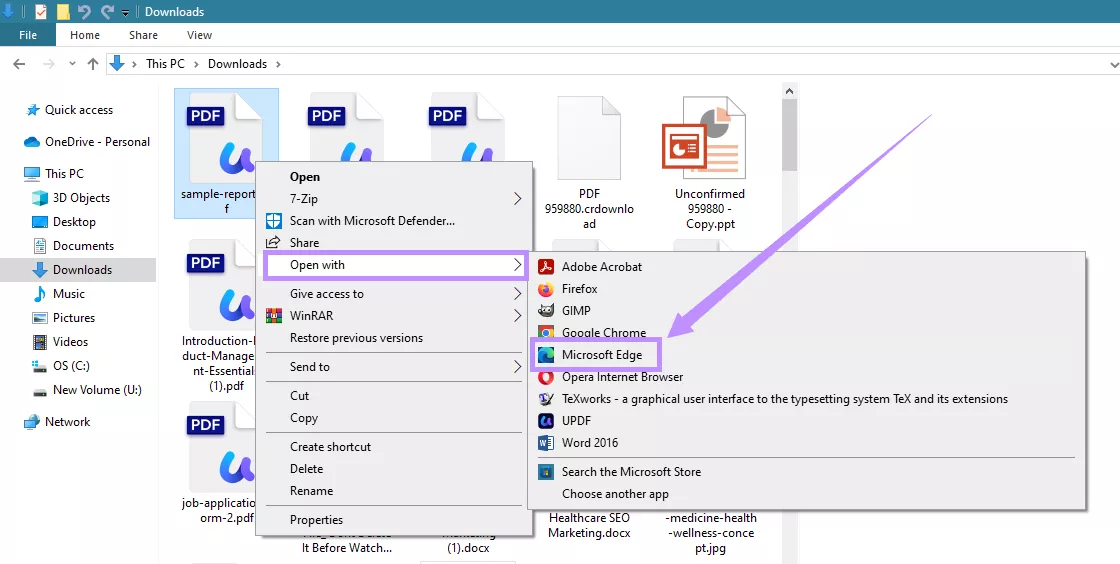The height and width of the screenshot is (564, 1120).
Task: Open the recent locations dropdown arrow
Action: click(72, 64)
